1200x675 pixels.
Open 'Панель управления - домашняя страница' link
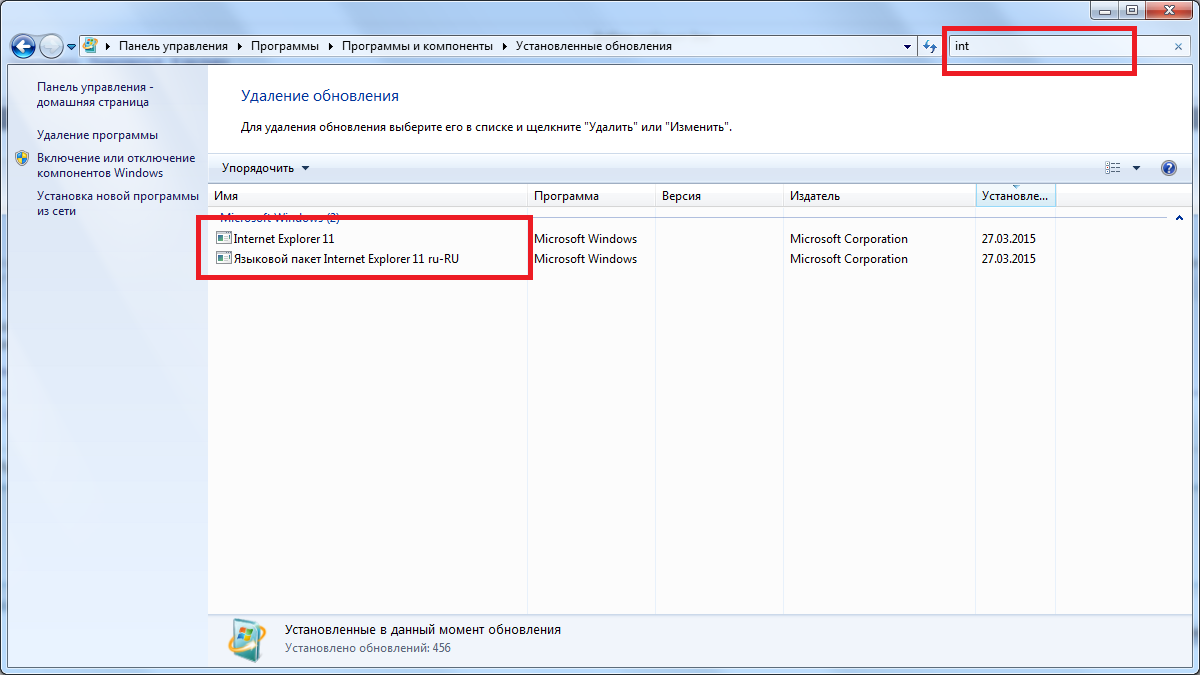tap(95, 94)
